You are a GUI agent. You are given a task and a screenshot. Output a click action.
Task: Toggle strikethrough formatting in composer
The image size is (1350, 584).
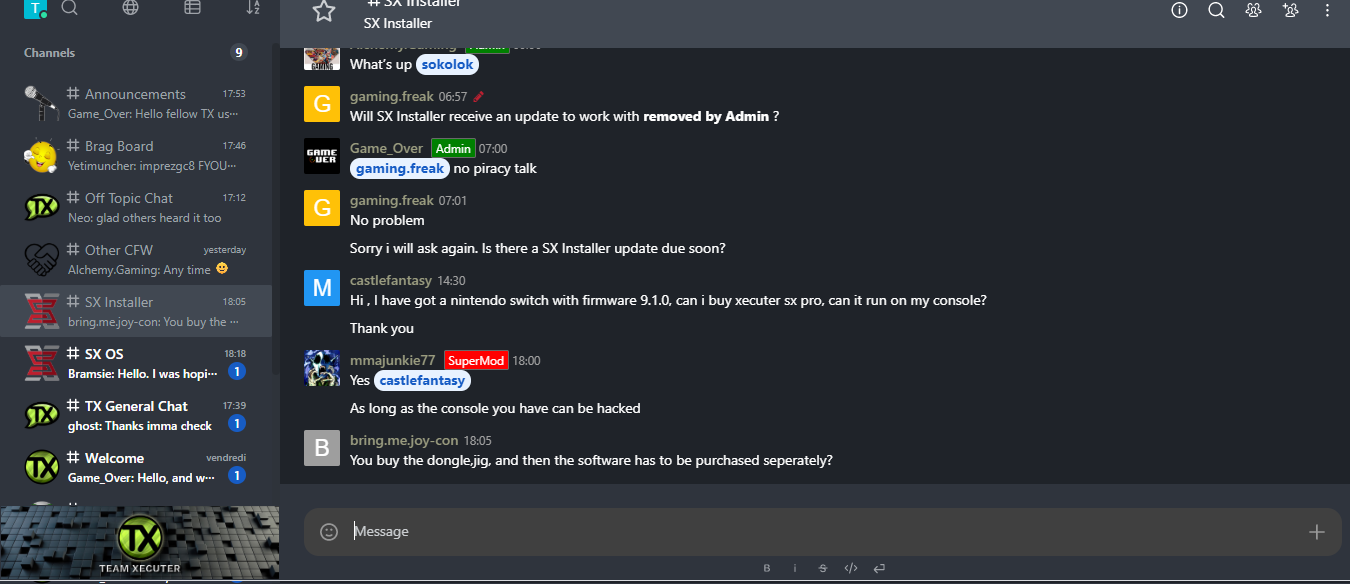click(823, 568)
